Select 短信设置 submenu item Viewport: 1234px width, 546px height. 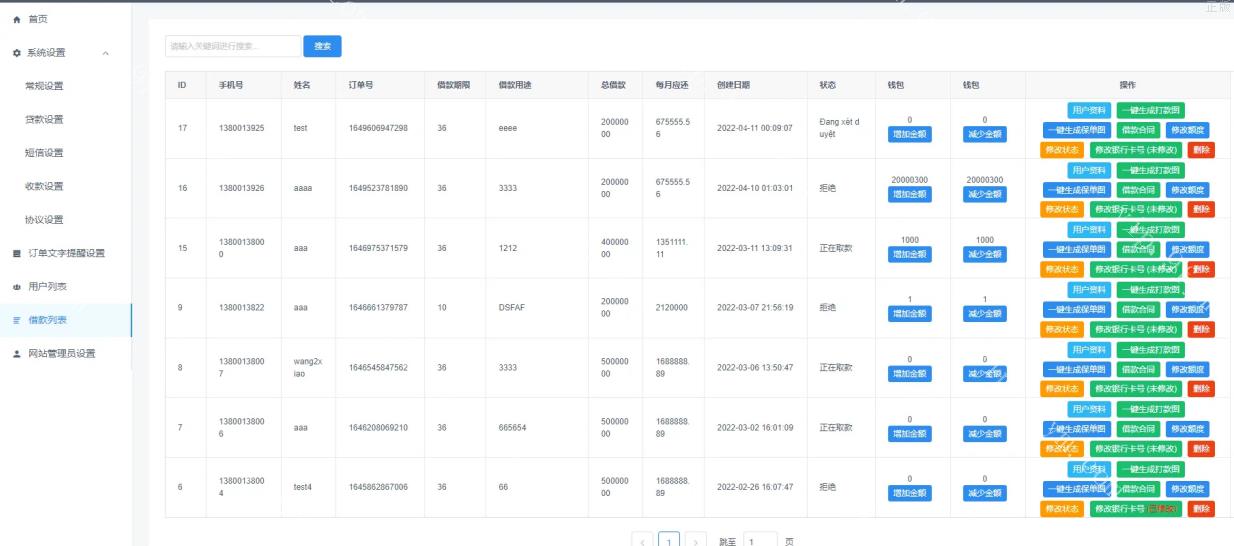click(x=44, y=153)
